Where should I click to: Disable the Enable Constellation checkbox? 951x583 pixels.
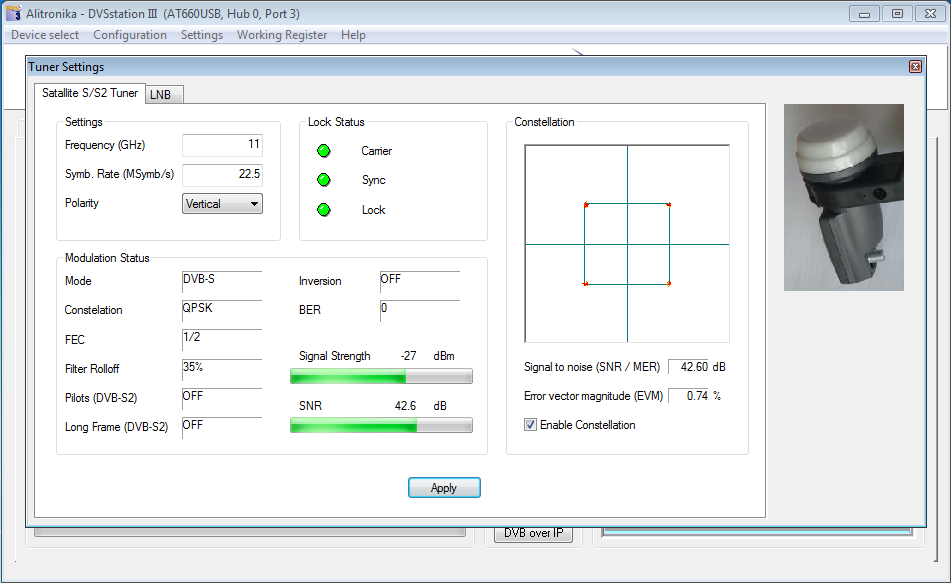[x=530, y=425]
